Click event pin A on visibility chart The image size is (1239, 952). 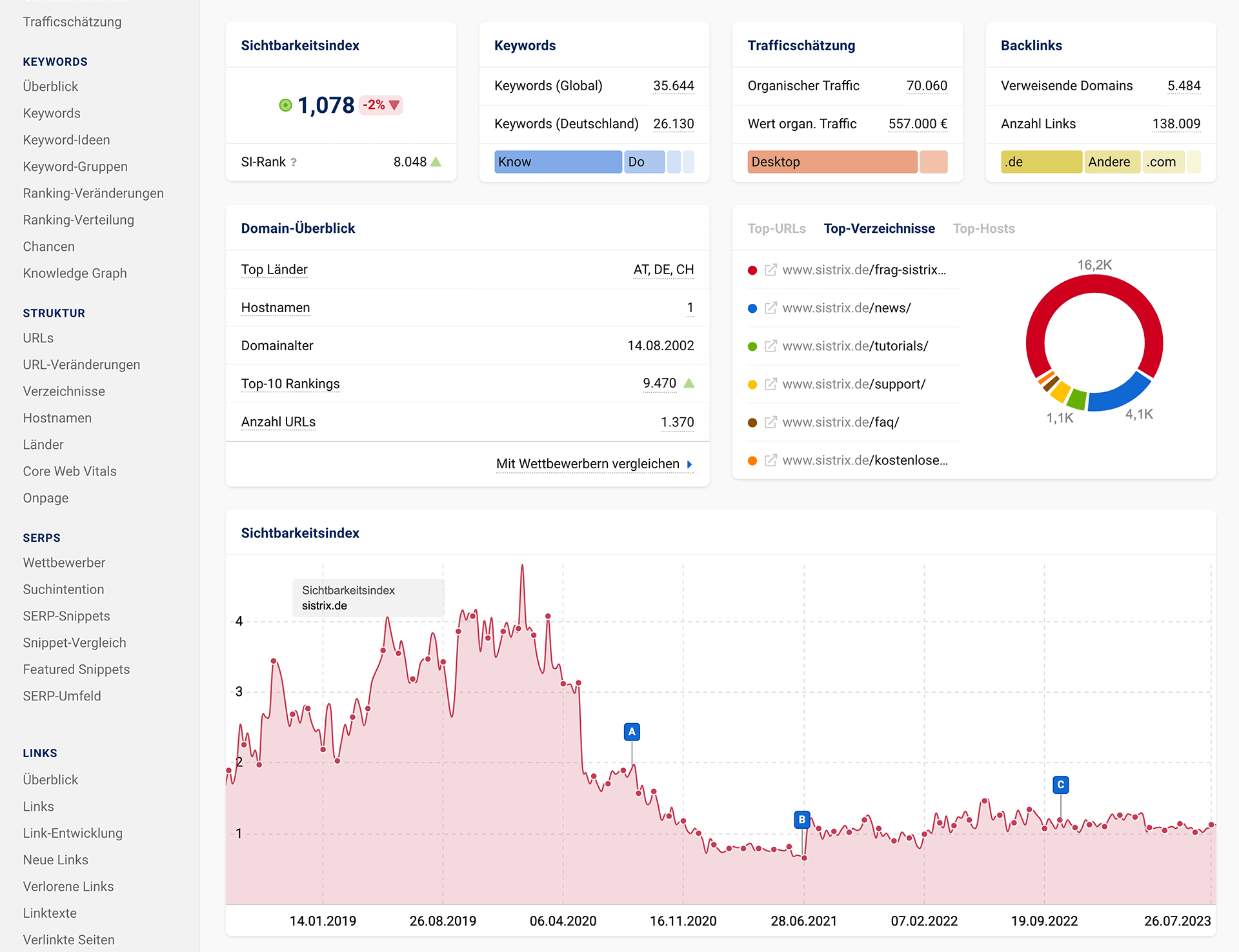coord(632,731)
